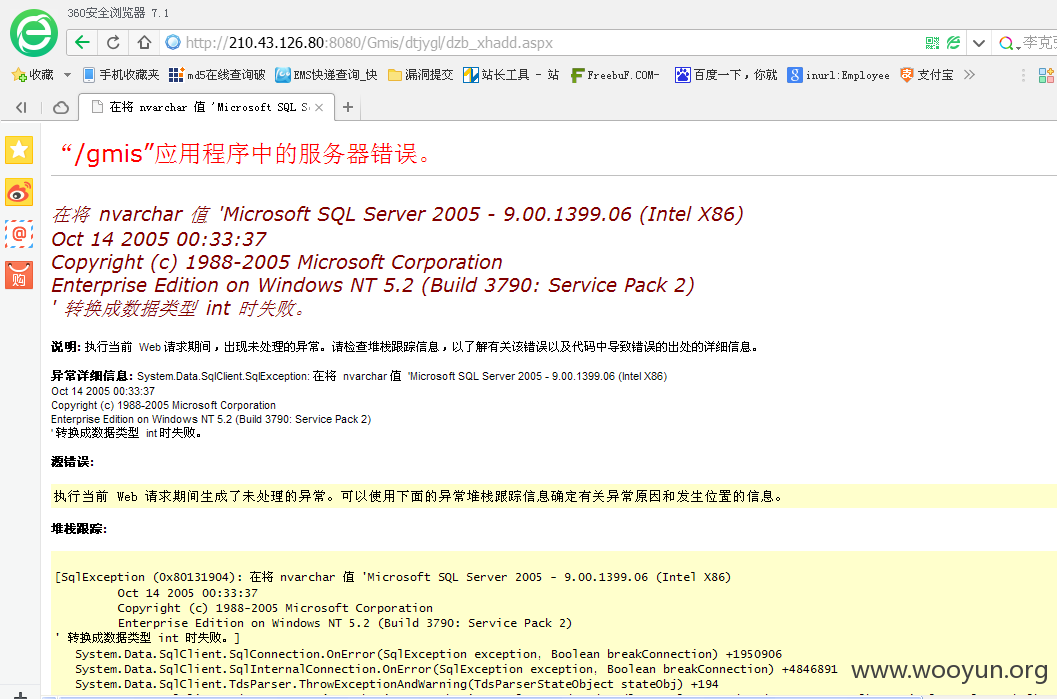
Task: Click the SqlConnection.OnError stack trace line
Action: click(429, 654)
